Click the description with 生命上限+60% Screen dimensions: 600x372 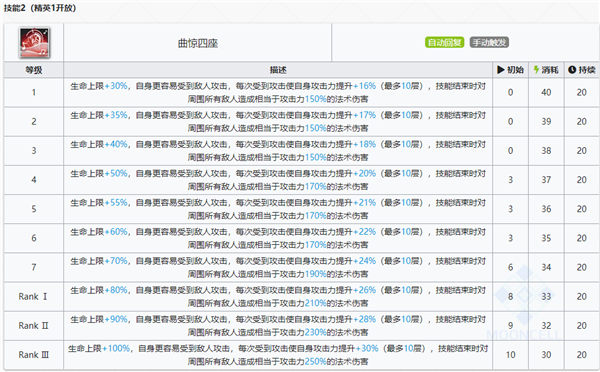tap(278, 238)
